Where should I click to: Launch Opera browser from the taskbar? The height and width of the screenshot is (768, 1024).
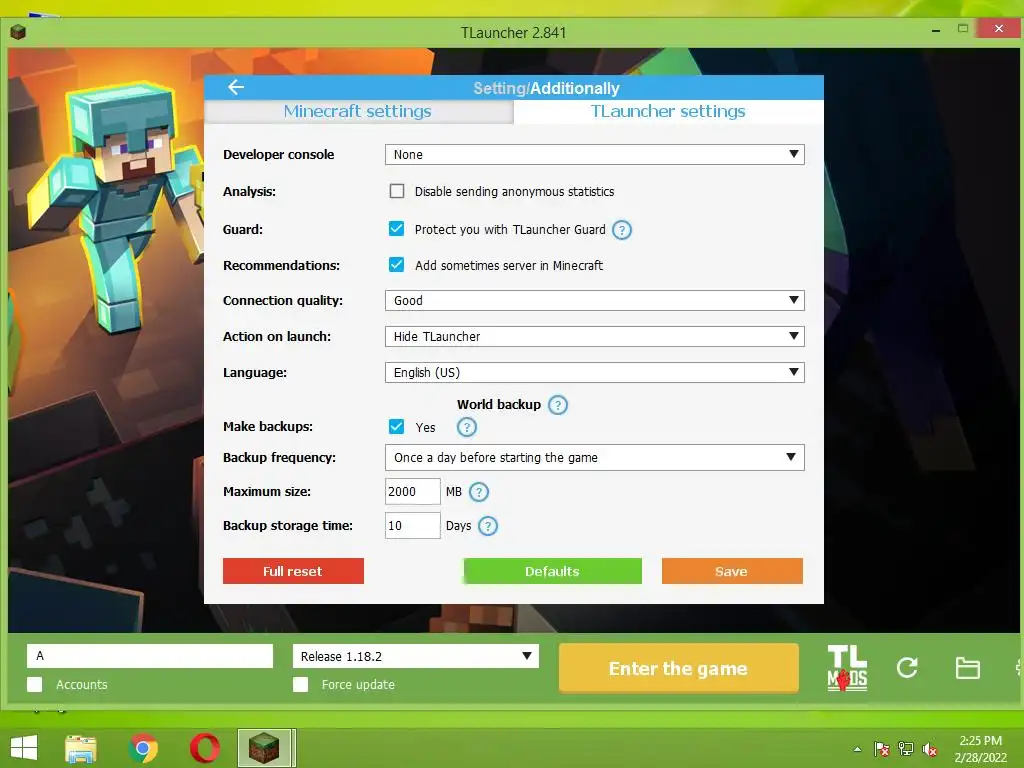click(205, 748)
